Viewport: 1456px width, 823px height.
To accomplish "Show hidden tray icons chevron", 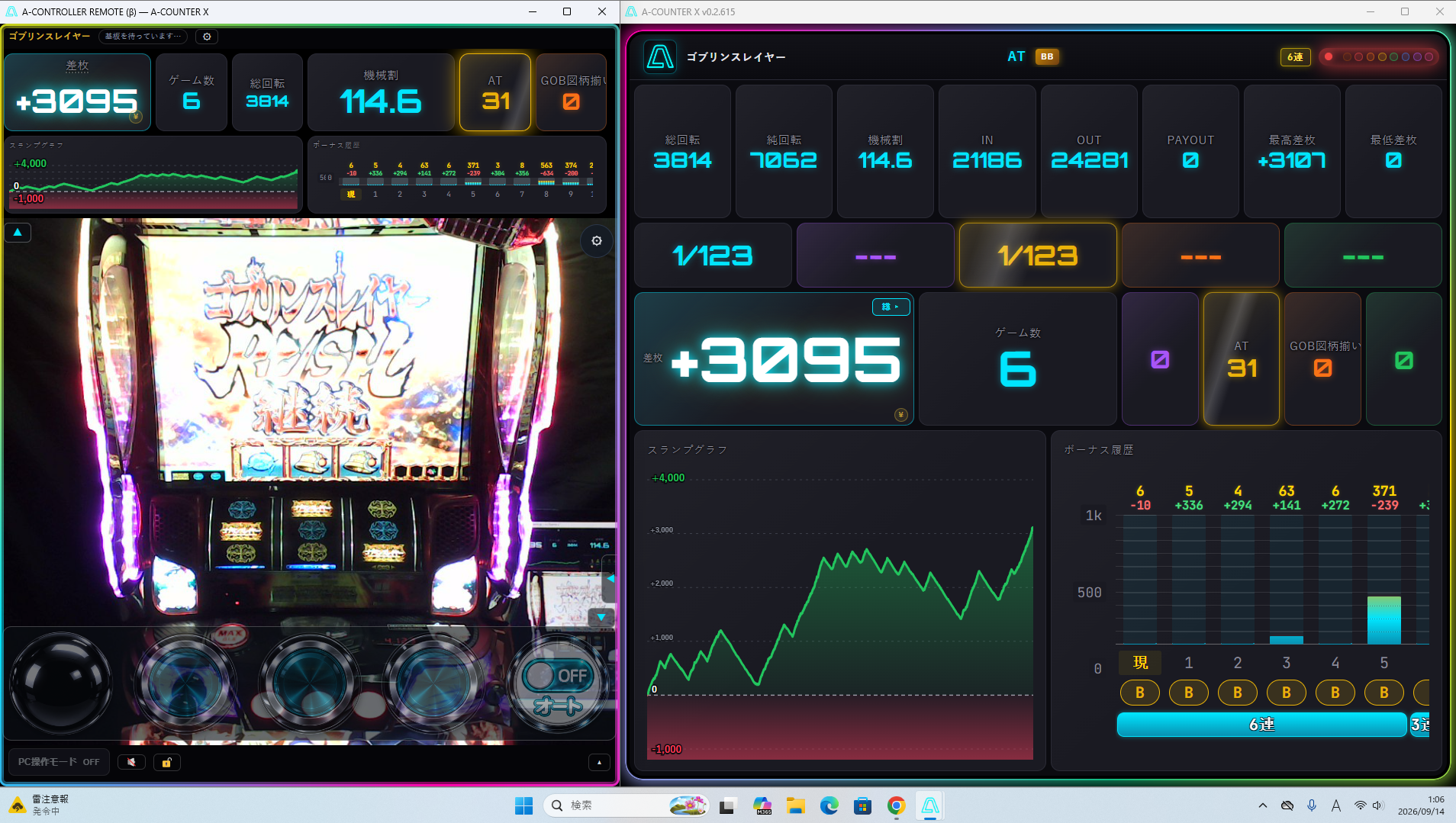I will click(x=1263, y=805).
